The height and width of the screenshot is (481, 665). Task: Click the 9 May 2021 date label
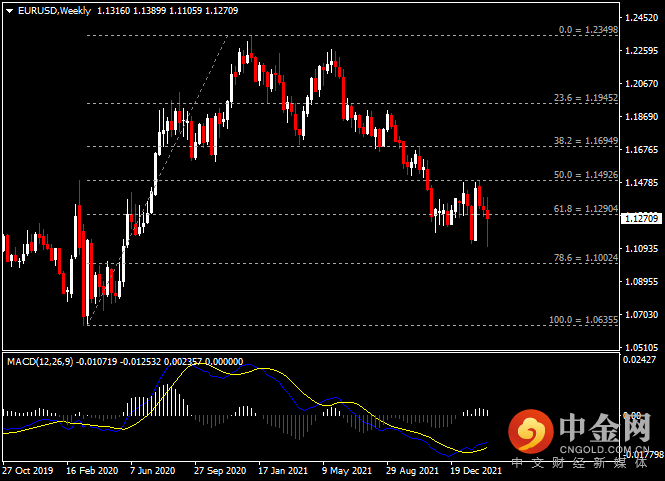pyautogui.click(x=346, y=470)
